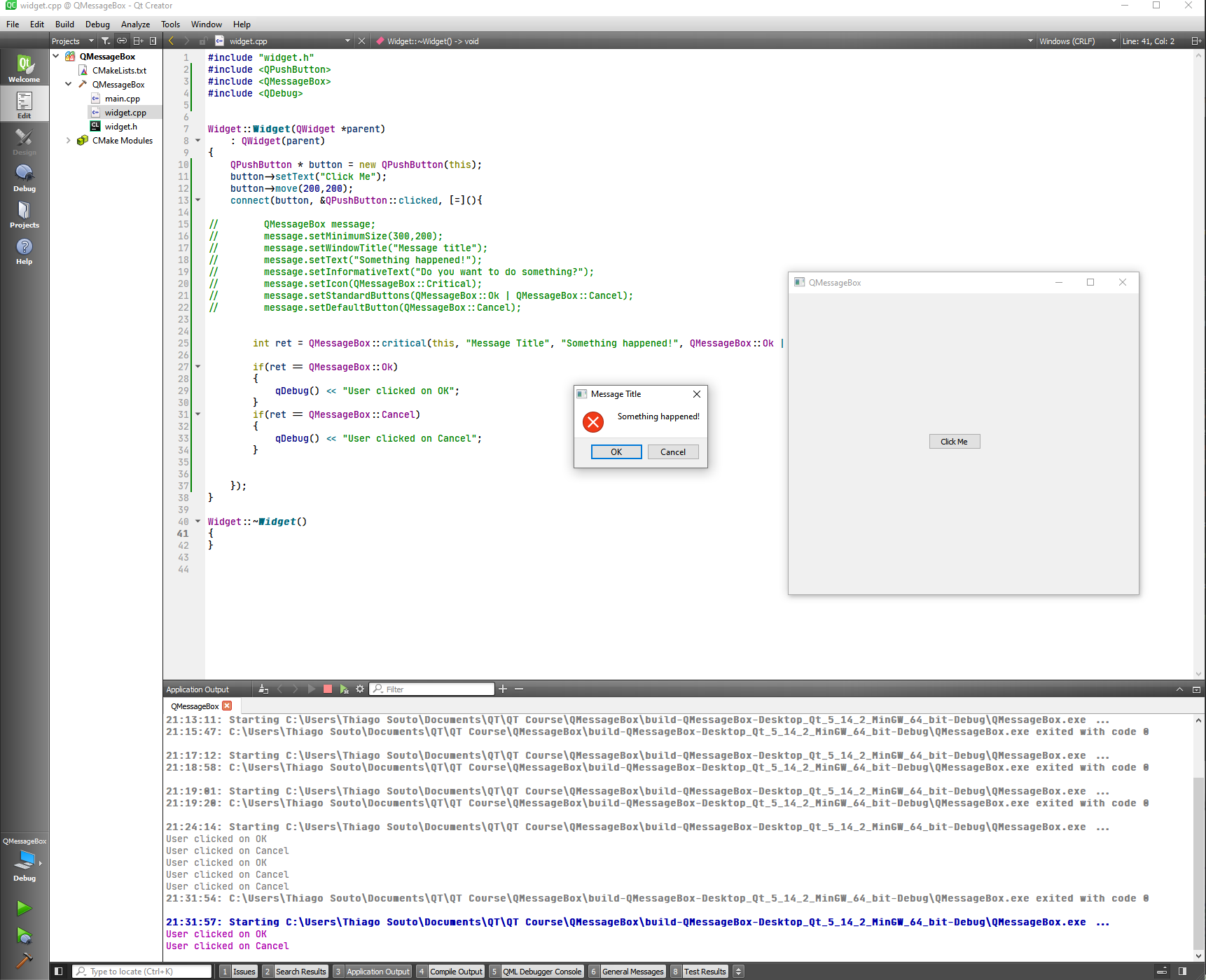Open the Build menu
This screenshot has height=980, width=1206.
click(64, 24)
